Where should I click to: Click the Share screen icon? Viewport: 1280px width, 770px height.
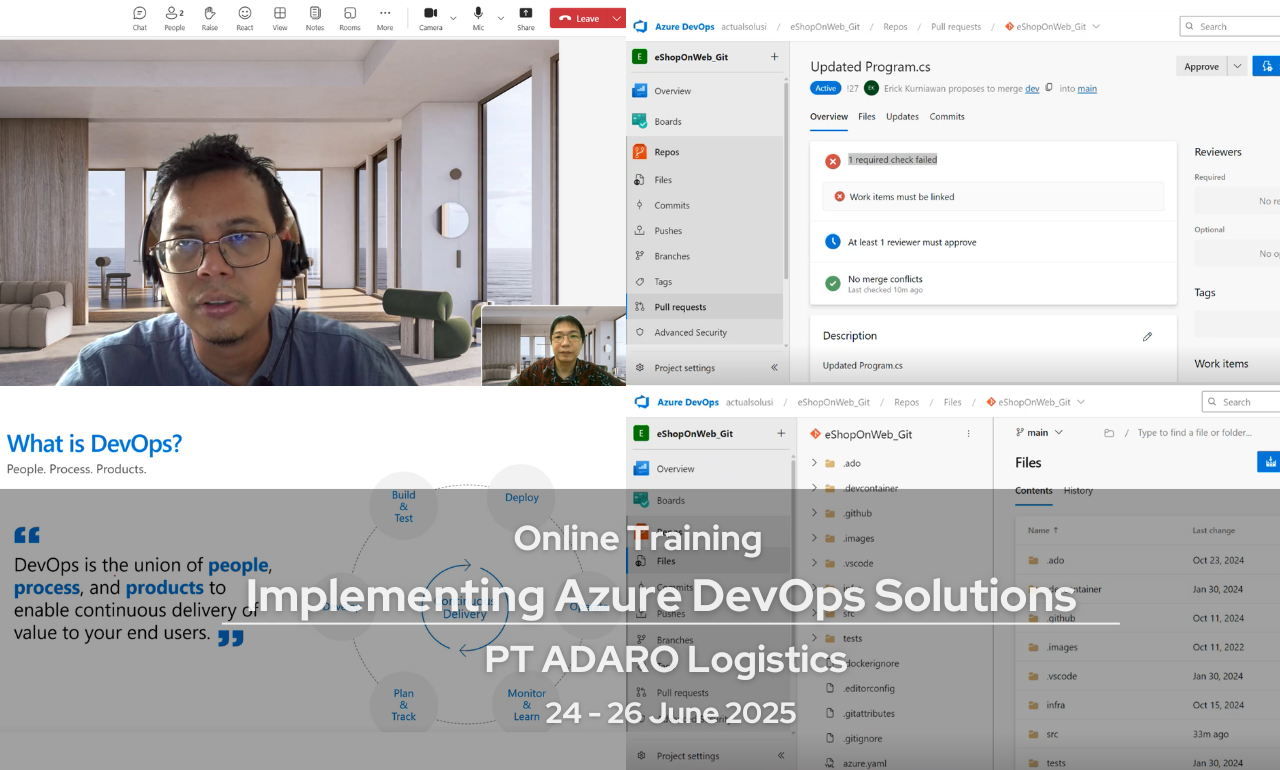(526, 17)
